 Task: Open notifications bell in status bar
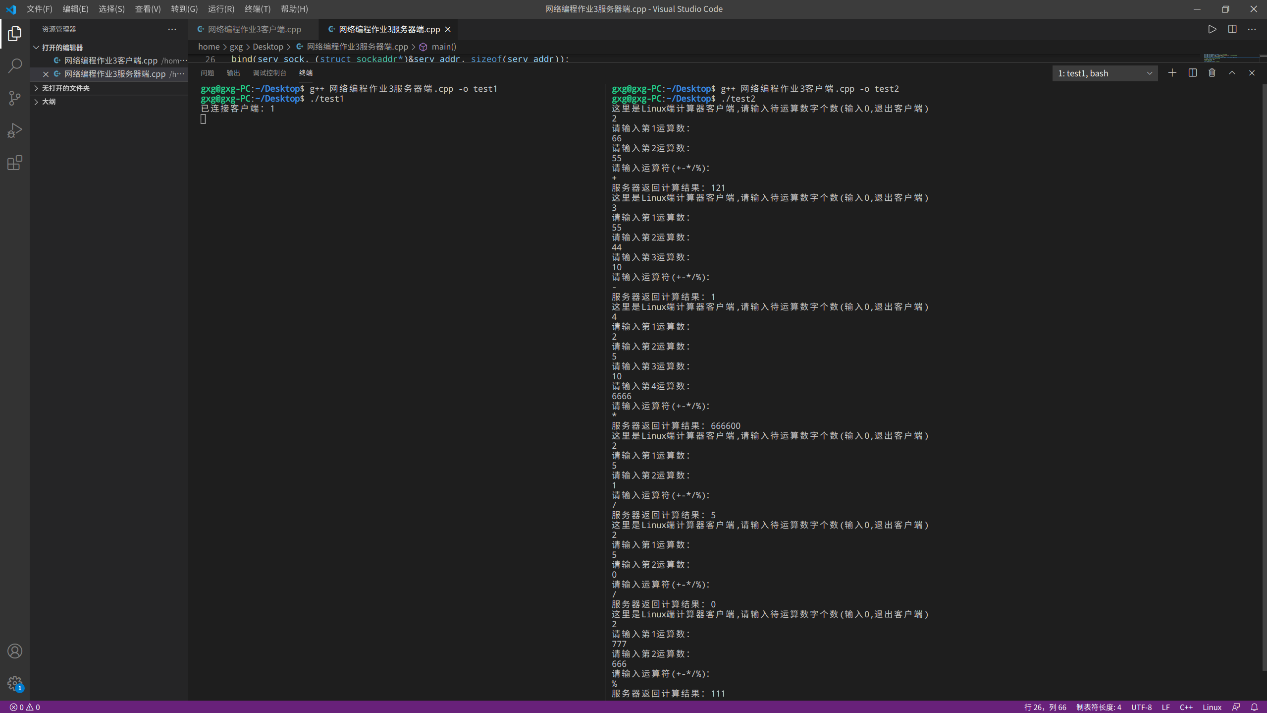click(1254, 707)
